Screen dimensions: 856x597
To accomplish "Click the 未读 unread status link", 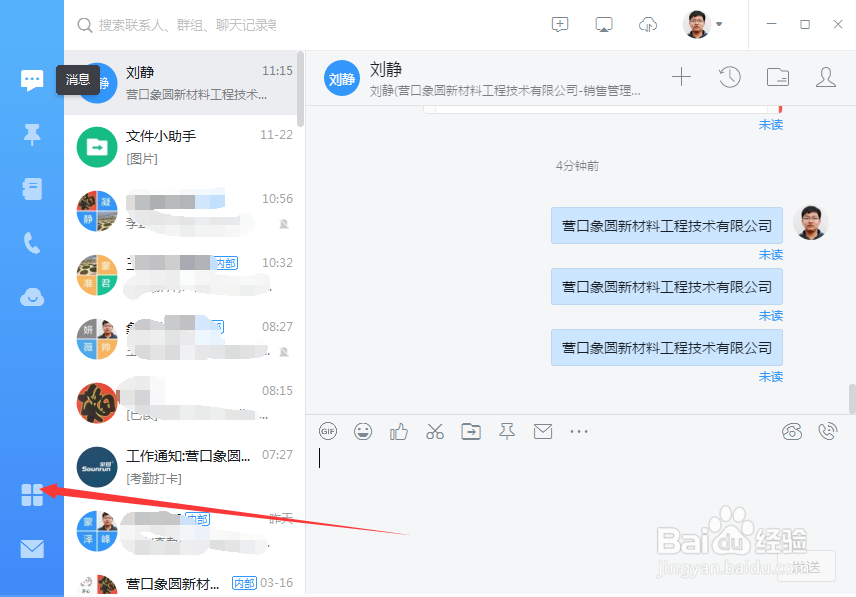I will 770,254.
